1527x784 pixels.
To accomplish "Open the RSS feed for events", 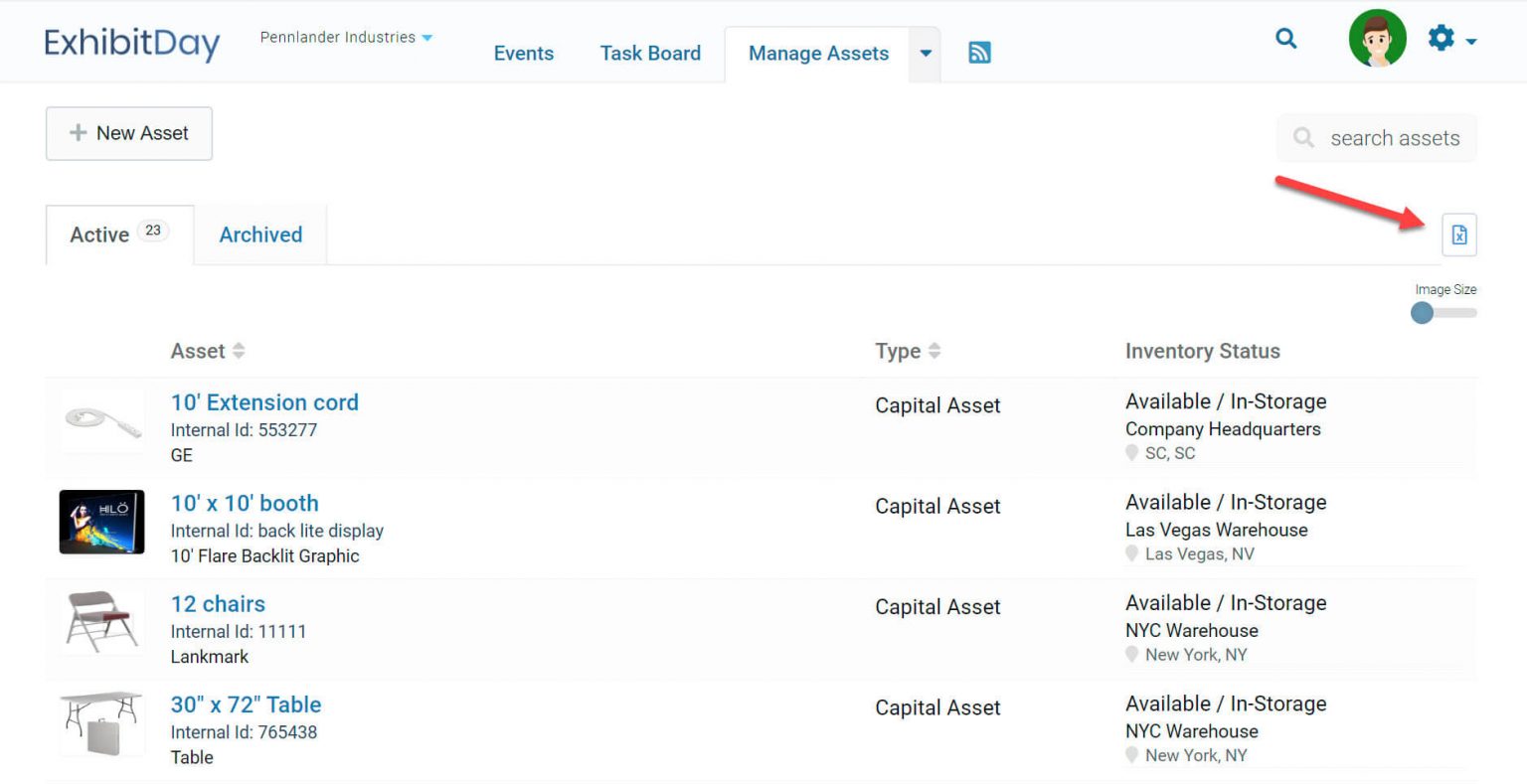I will point(979,51).
